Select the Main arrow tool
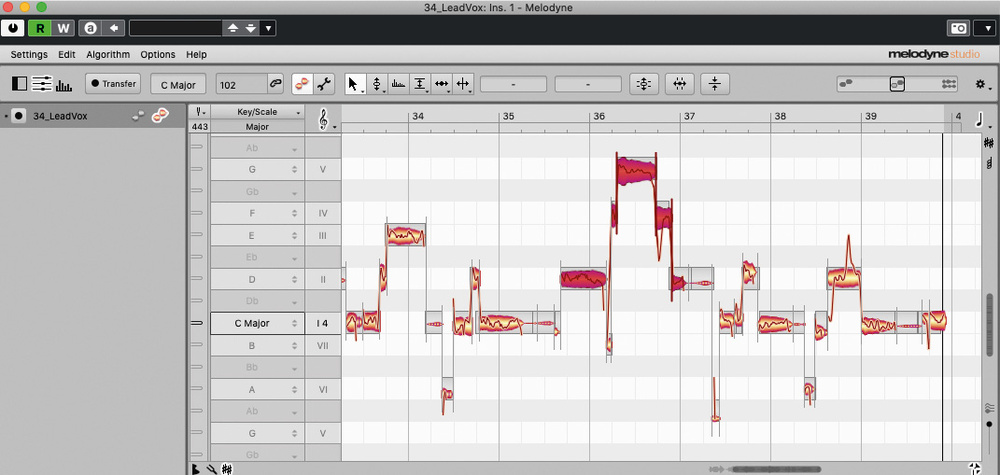Screen dimensions: 1000x475 [355, 84]
